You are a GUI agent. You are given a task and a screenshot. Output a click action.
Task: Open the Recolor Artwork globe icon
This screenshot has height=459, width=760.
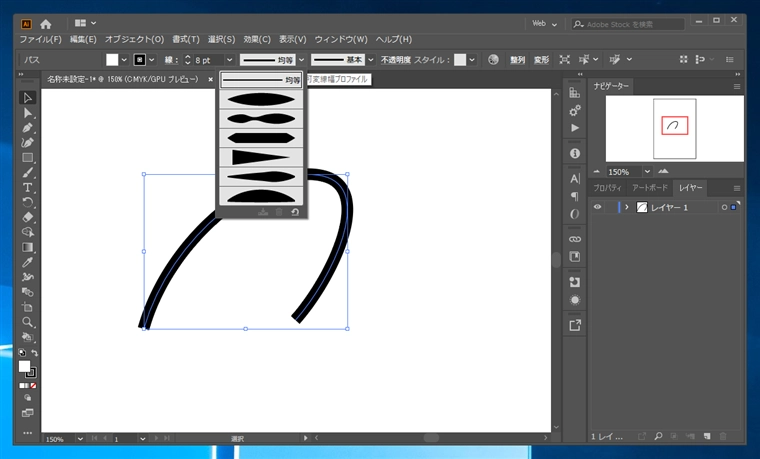click(493, 60)
